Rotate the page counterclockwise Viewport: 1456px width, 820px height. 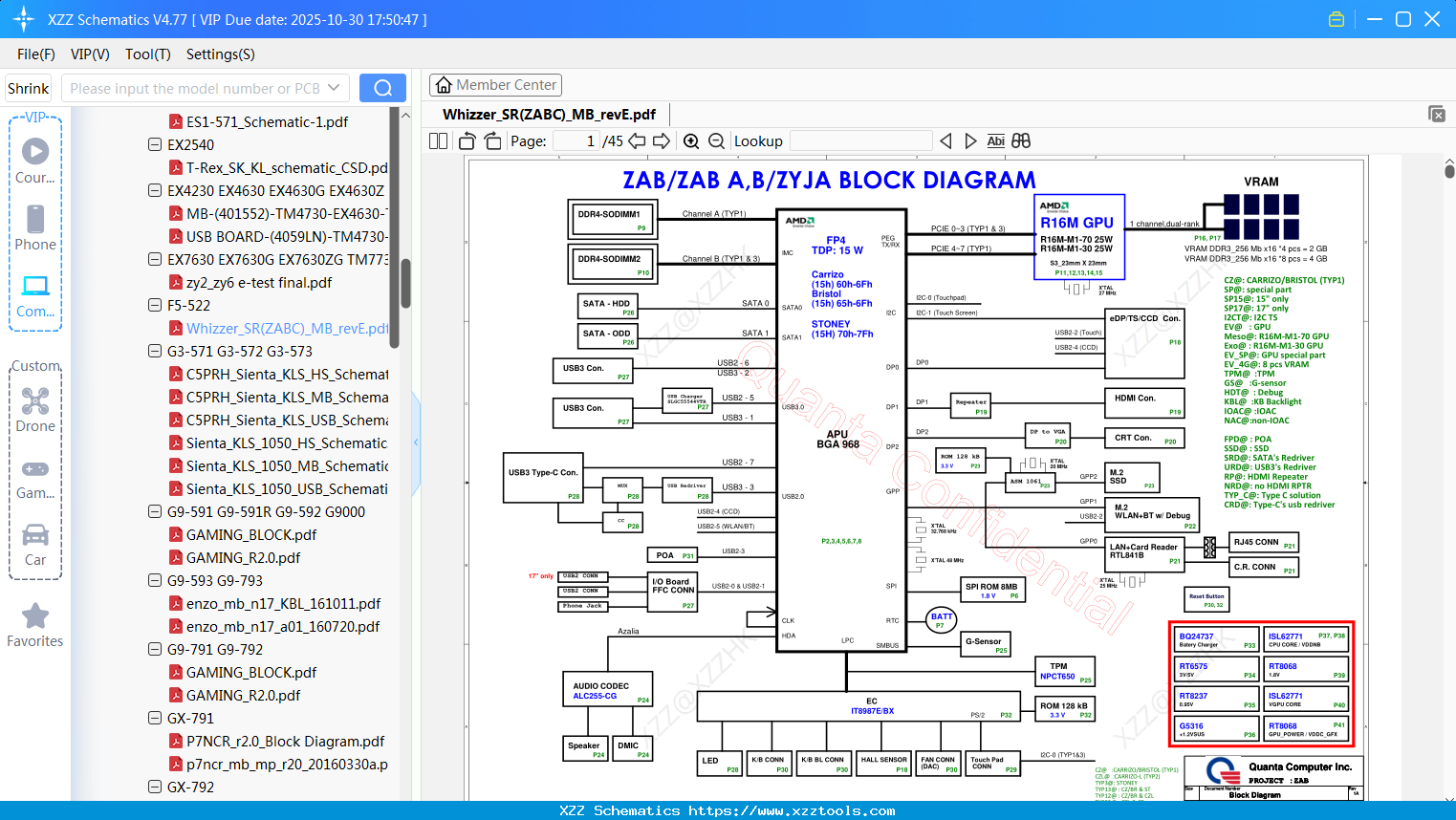tap(467, 141)
